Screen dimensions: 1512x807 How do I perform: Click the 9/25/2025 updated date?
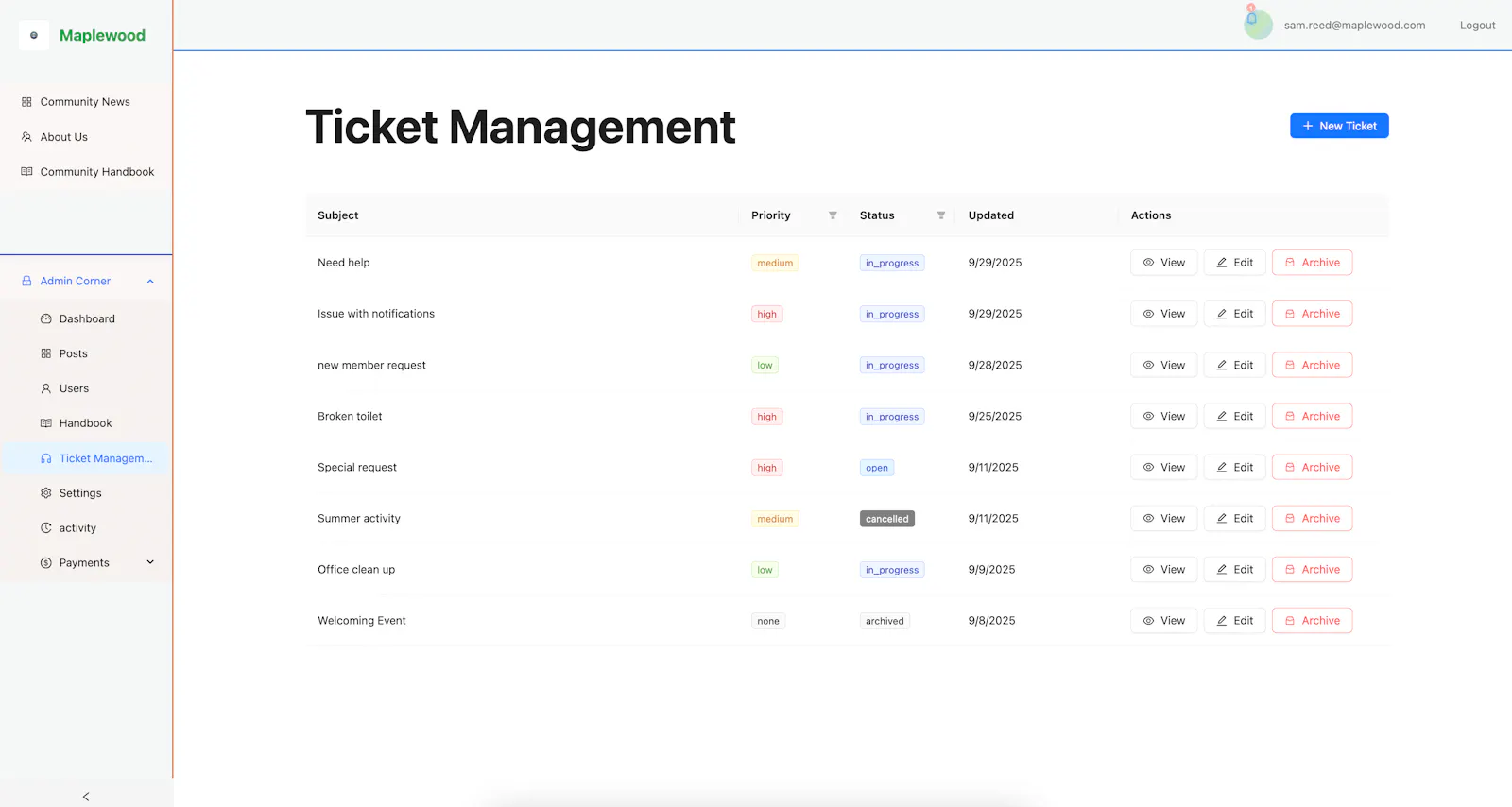994,417
